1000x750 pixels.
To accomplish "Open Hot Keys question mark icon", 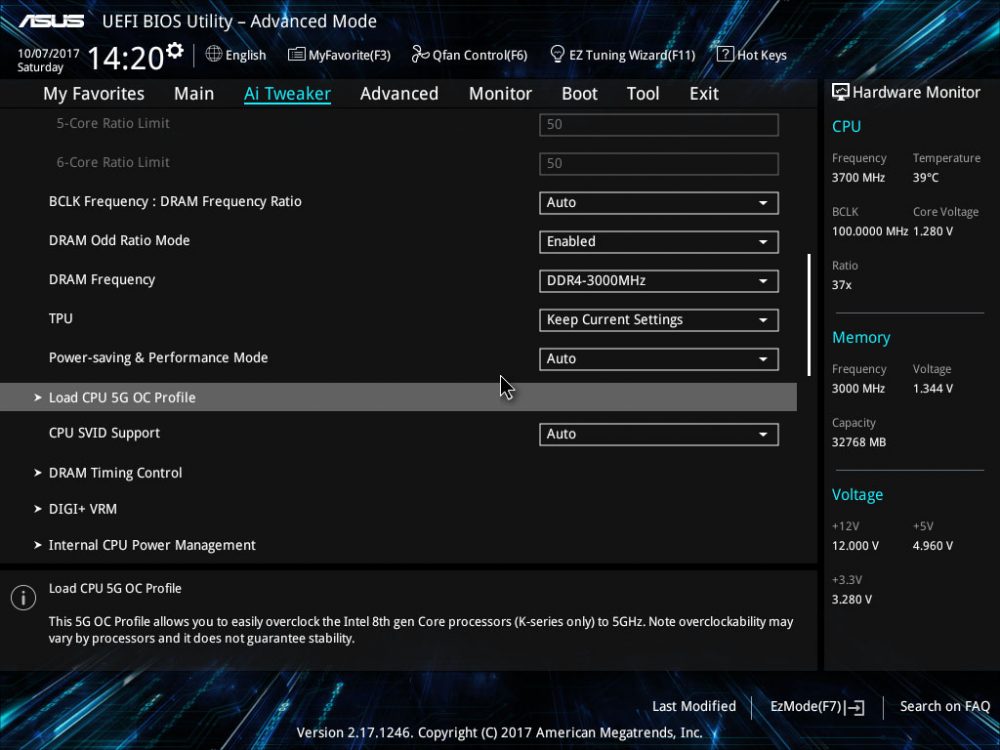I will tap(724, 54).
